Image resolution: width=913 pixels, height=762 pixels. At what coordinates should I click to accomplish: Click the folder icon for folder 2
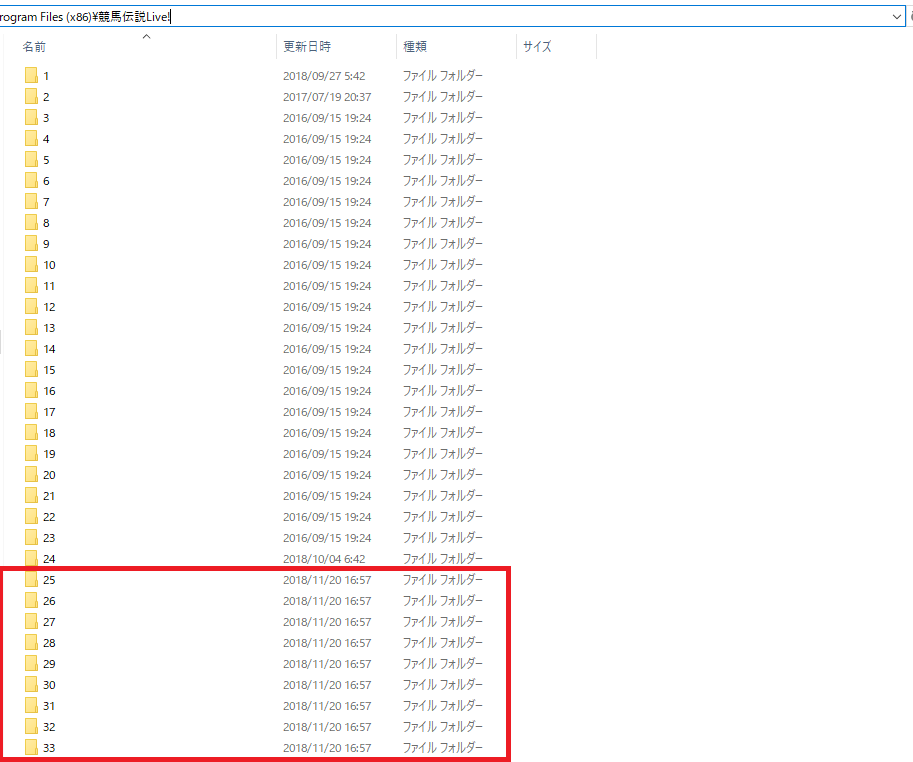(x=31, y=97)
